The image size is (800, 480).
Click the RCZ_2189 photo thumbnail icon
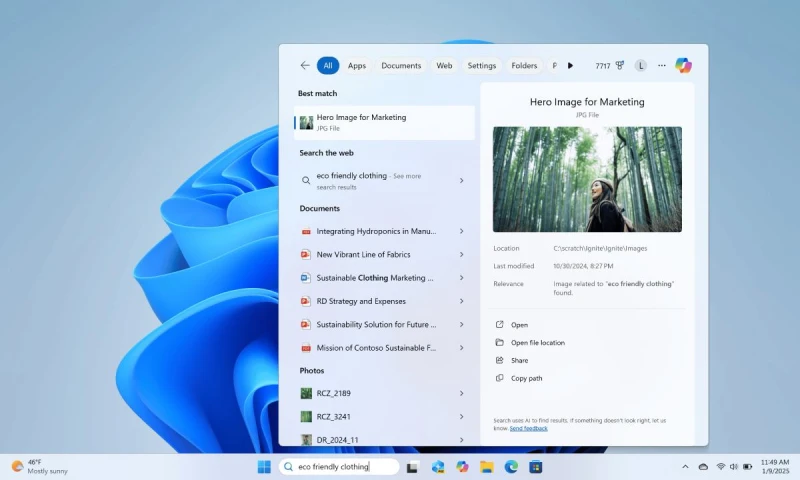click(306, 393)
